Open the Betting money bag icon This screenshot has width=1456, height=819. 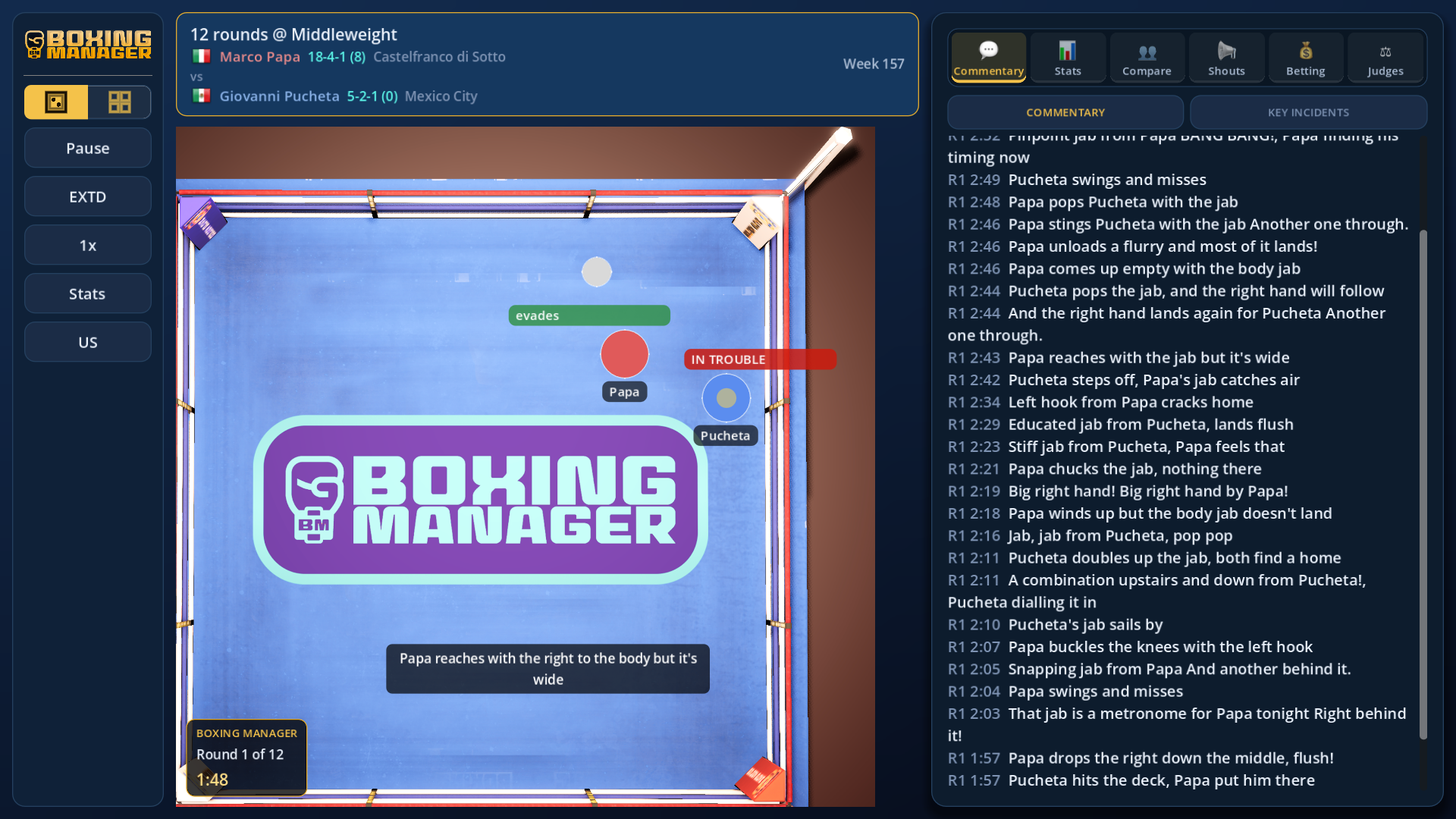coord(1306,50)
